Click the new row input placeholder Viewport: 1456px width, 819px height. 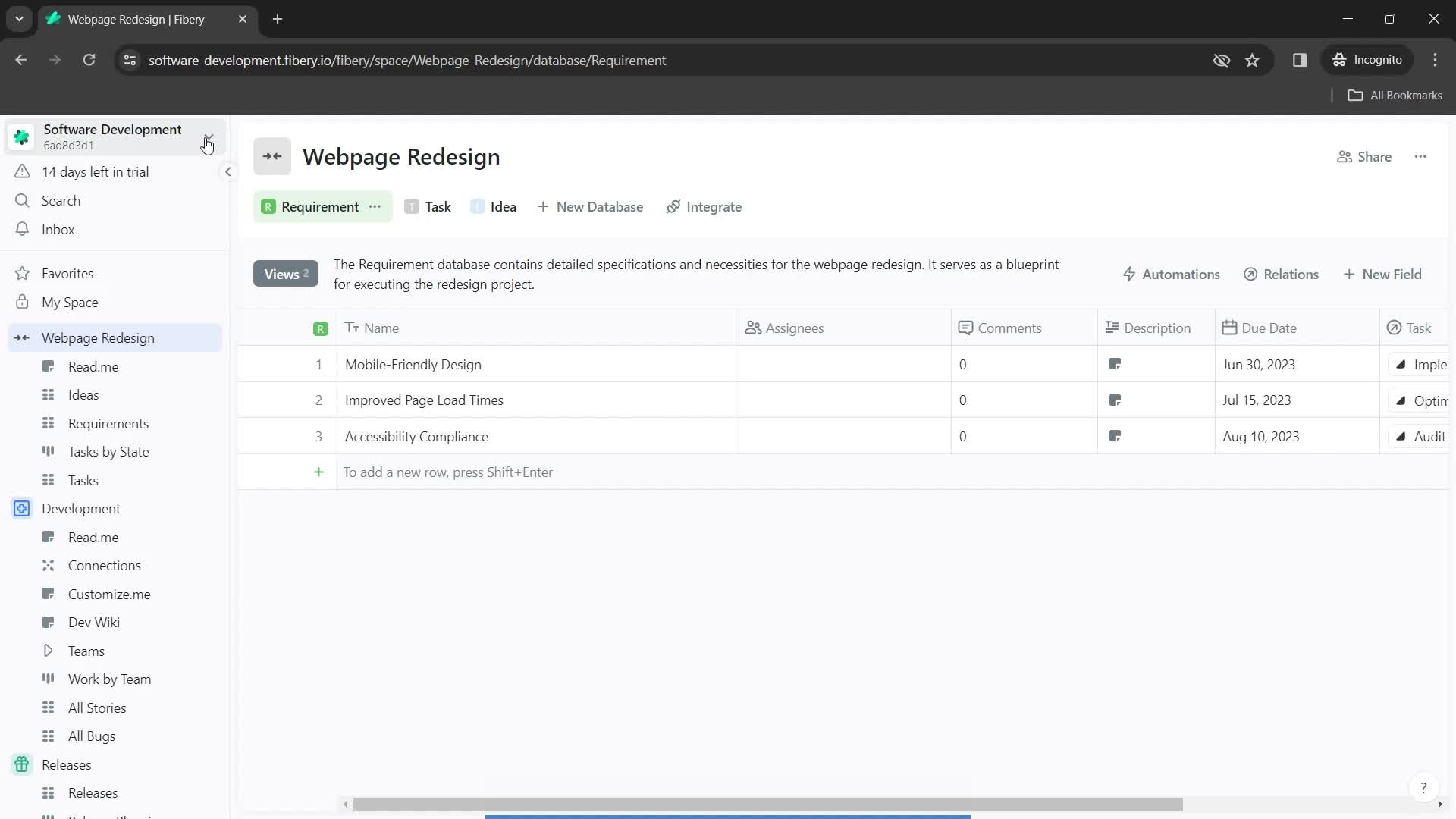coord(448,472)
